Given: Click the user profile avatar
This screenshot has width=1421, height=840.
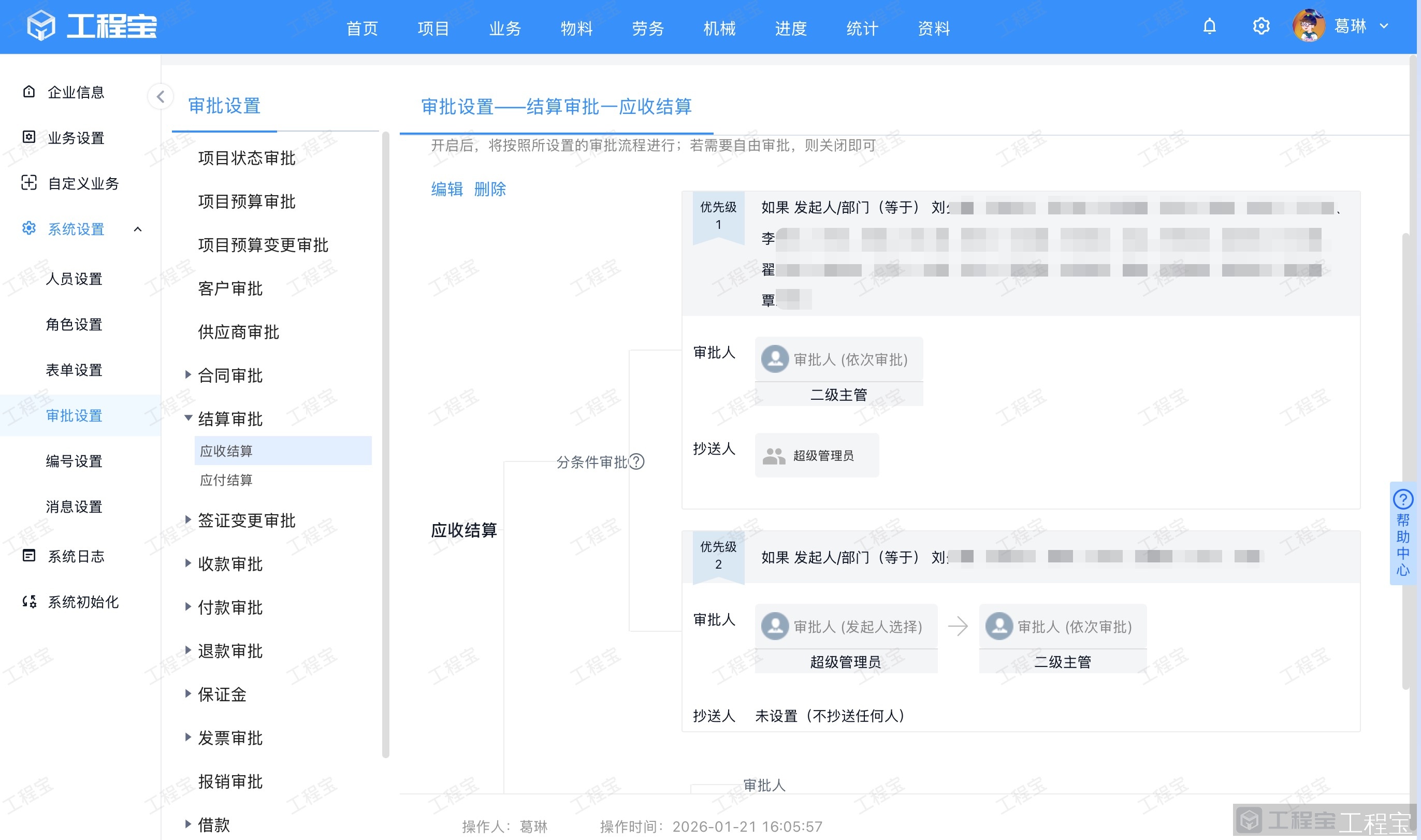Looking at the screenshot, I should tap(1311, 26).
